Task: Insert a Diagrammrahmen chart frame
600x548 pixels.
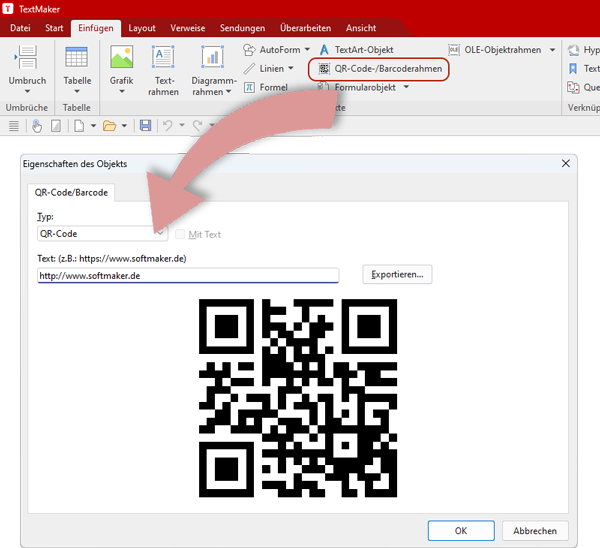Action: click(x=212, y=57)
